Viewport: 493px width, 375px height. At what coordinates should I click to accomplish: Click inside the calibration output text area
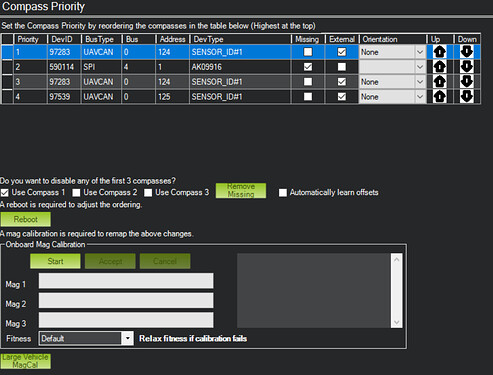click(314, 290)
